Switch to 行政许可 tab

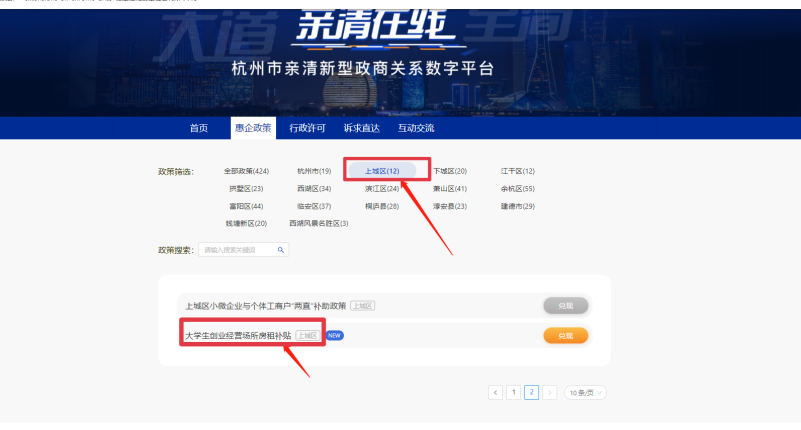pyautogui.click(x=307, y=128)
